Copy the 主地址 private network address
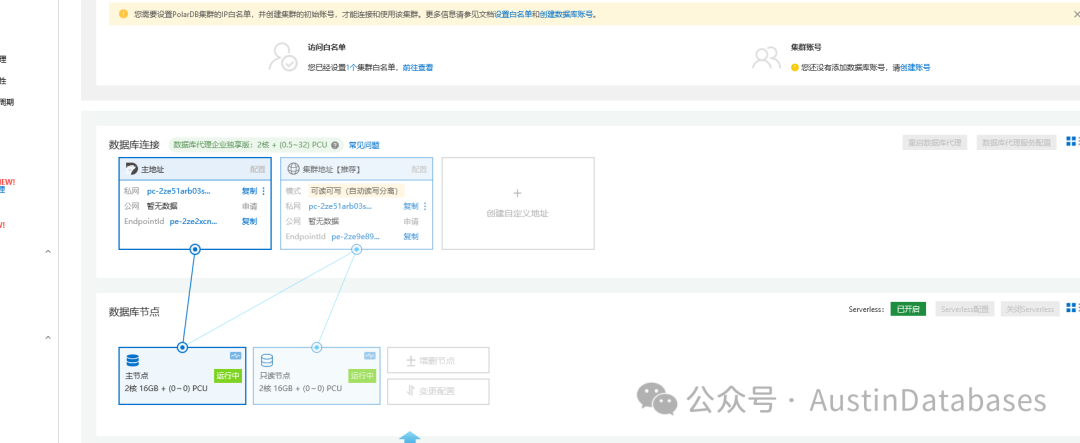The width and height of the screenshot is (1080, 443). [x=249, y=191]
